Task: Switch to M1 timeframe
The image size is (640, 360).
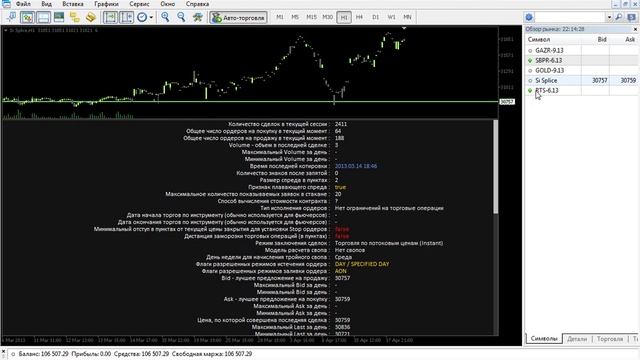Action: click(280, 17)
